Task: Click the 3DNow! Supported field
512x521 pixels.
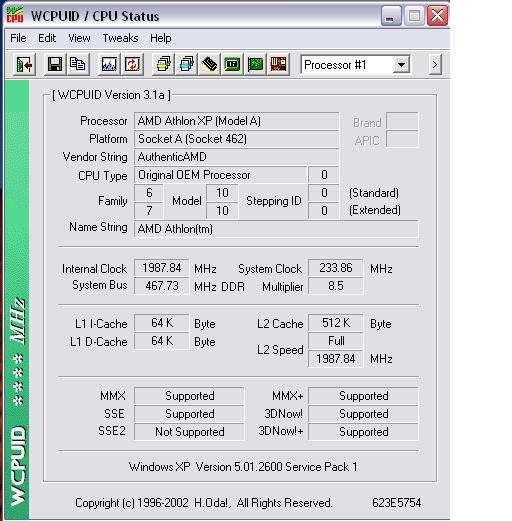Action: tap(363, 414)
